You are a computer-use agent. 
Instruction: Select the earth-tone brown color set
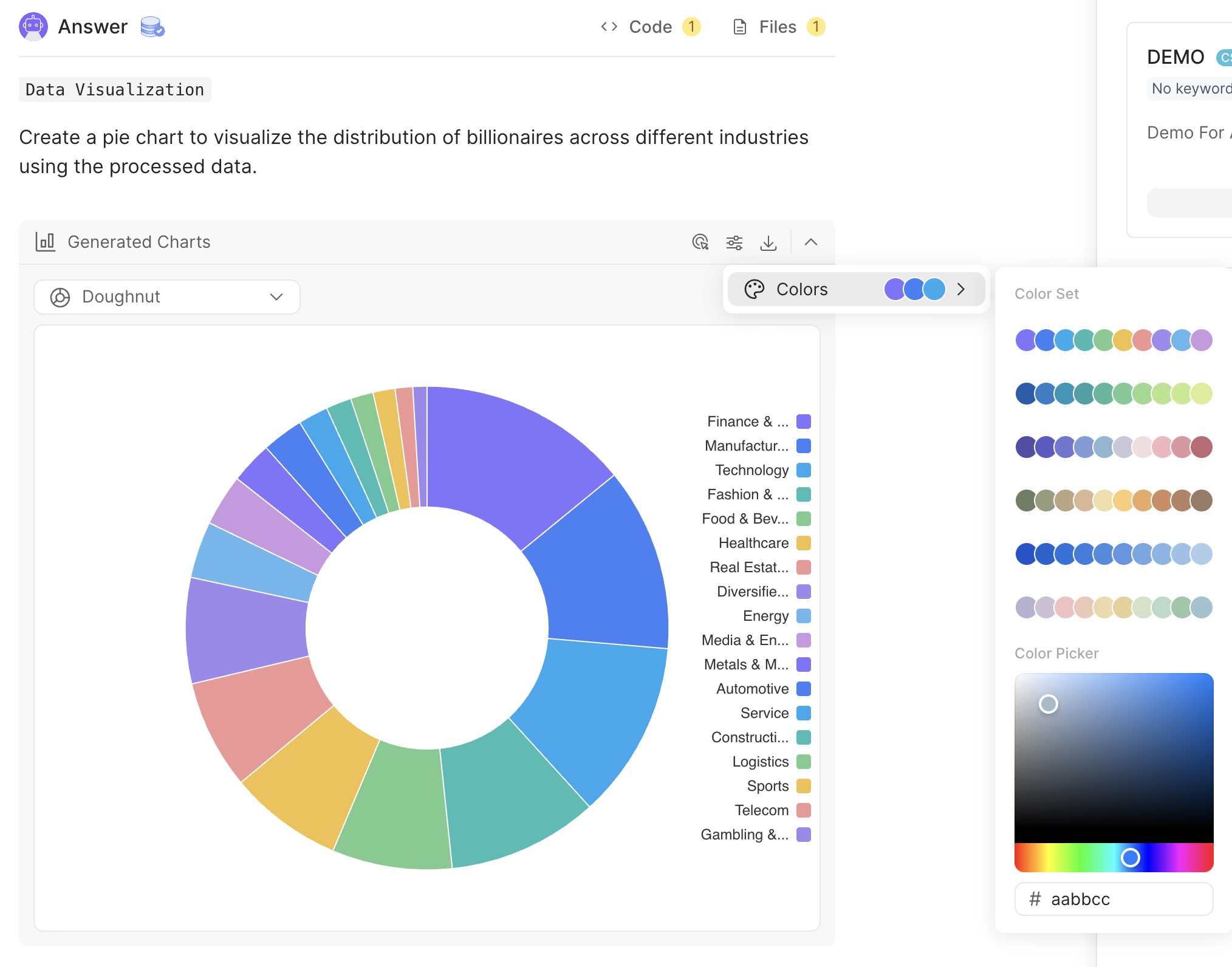(1114, 501)
